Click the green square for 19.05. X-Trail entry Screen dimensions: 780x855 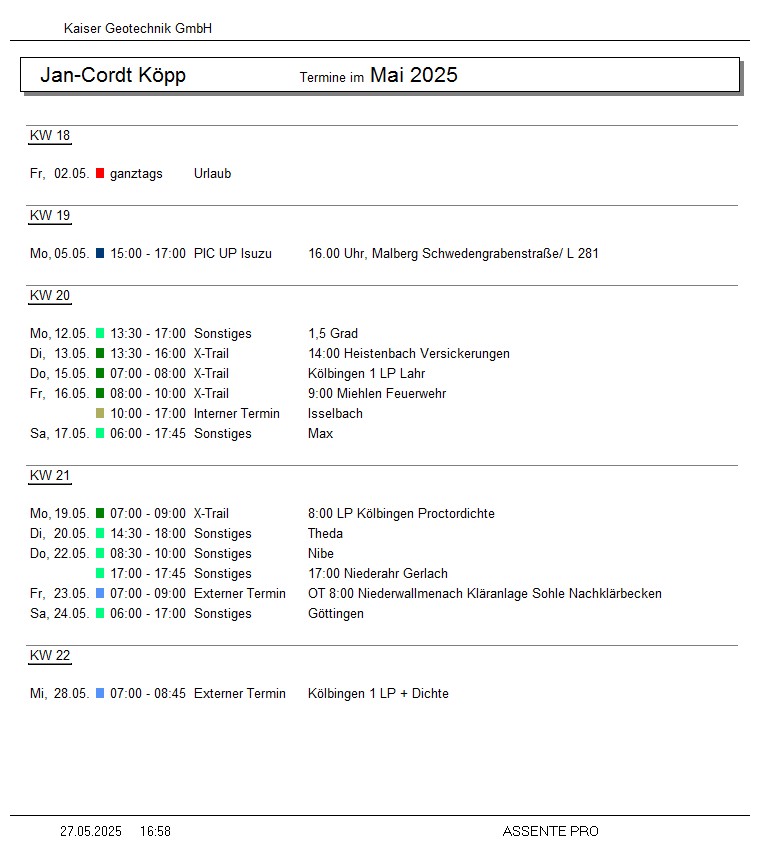pos(100,513)
